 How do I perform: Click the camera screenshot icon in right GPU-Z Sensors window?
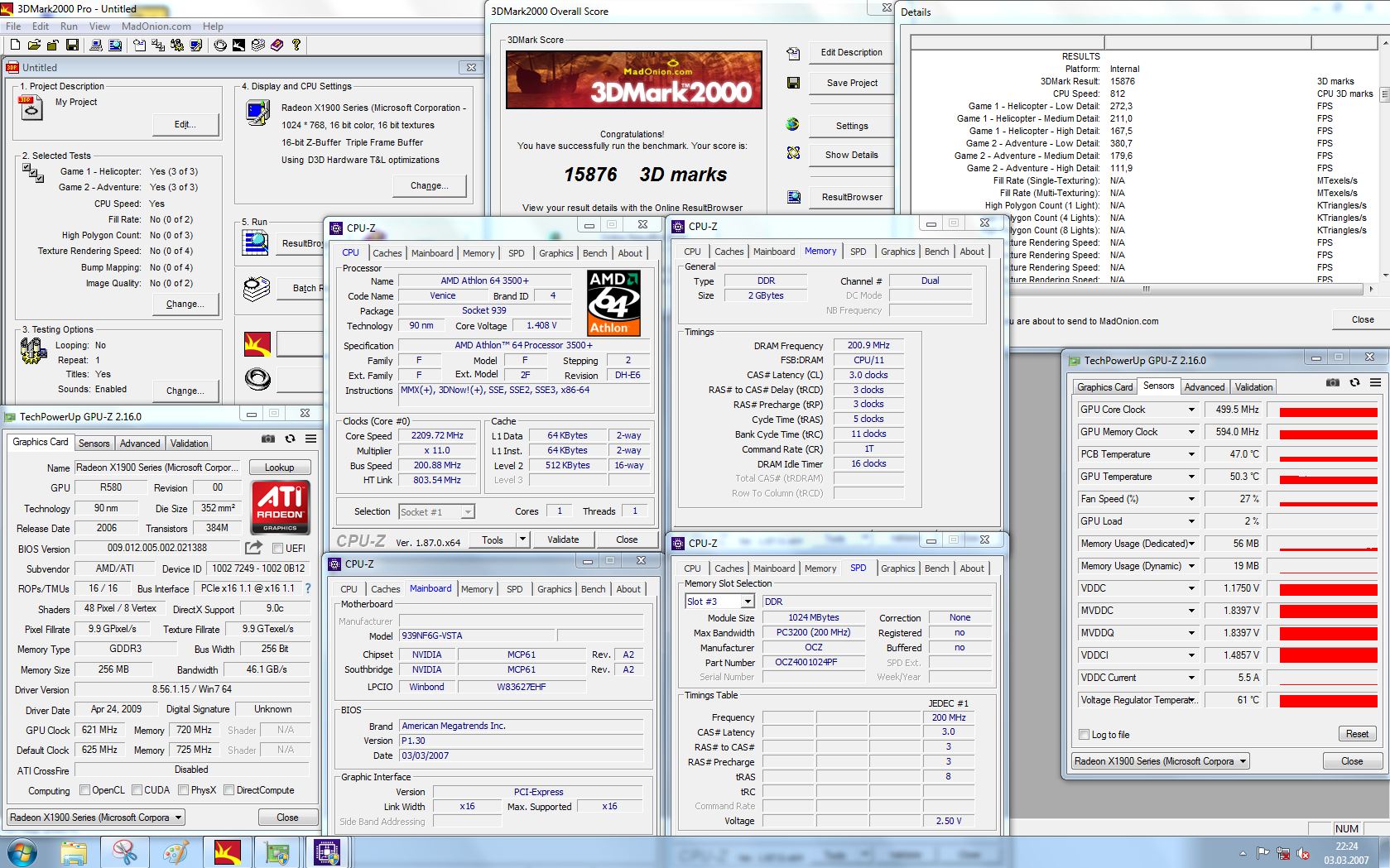pos(1333,382)
